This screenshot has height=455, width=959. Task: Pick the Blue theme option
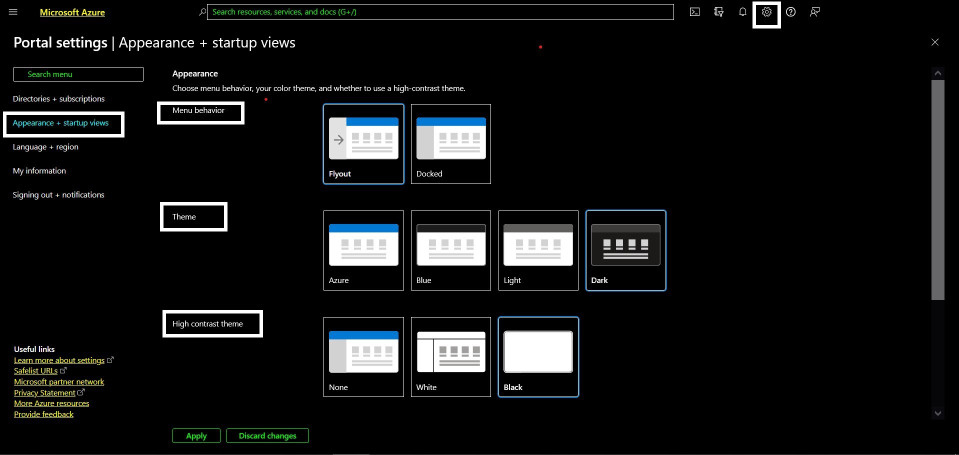pyautogui.click(x=451, y=250)
